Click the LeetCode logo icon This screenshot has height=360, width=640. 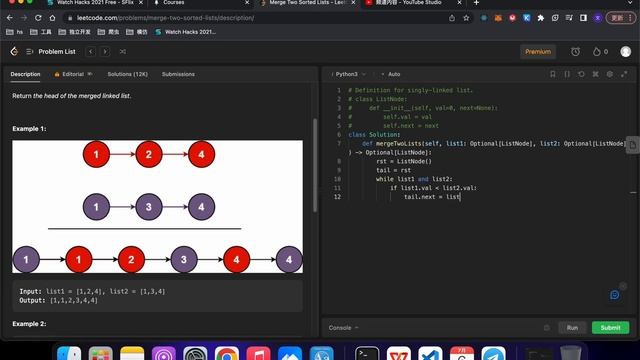click(14, 51)
